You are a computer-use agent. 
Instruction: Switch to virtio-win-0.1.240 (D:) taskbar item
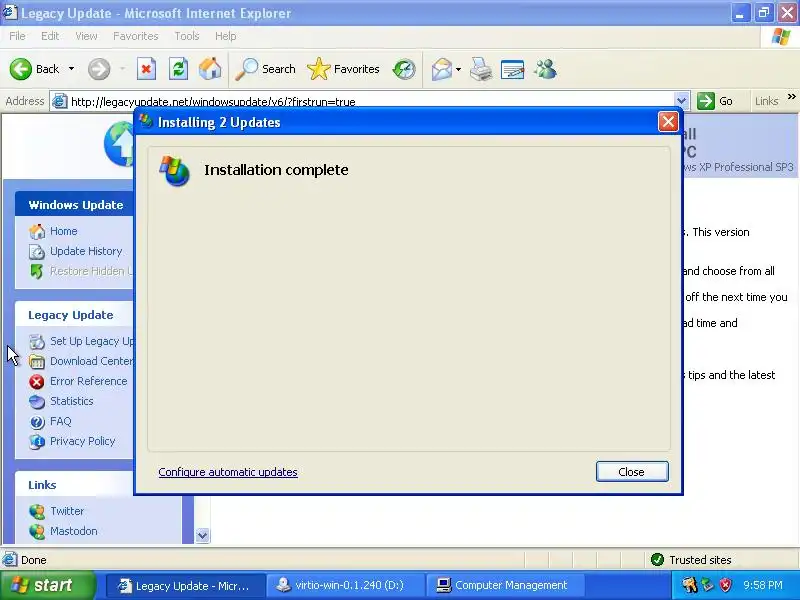coord(345,585)
